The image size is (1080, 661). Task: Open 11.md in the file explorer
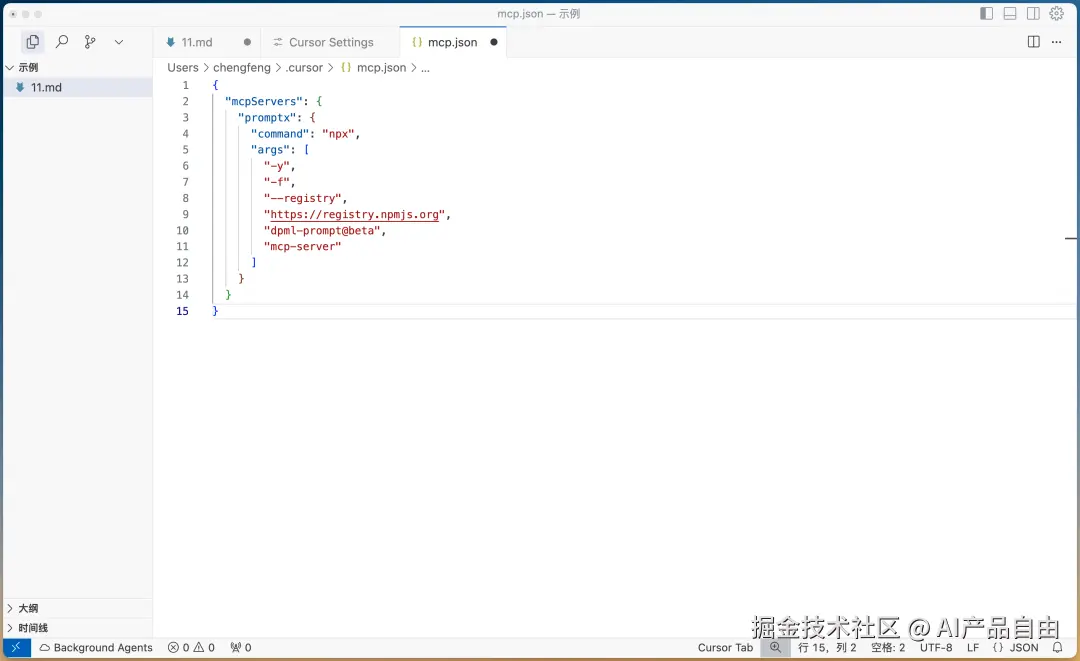(x=77, y=87)
